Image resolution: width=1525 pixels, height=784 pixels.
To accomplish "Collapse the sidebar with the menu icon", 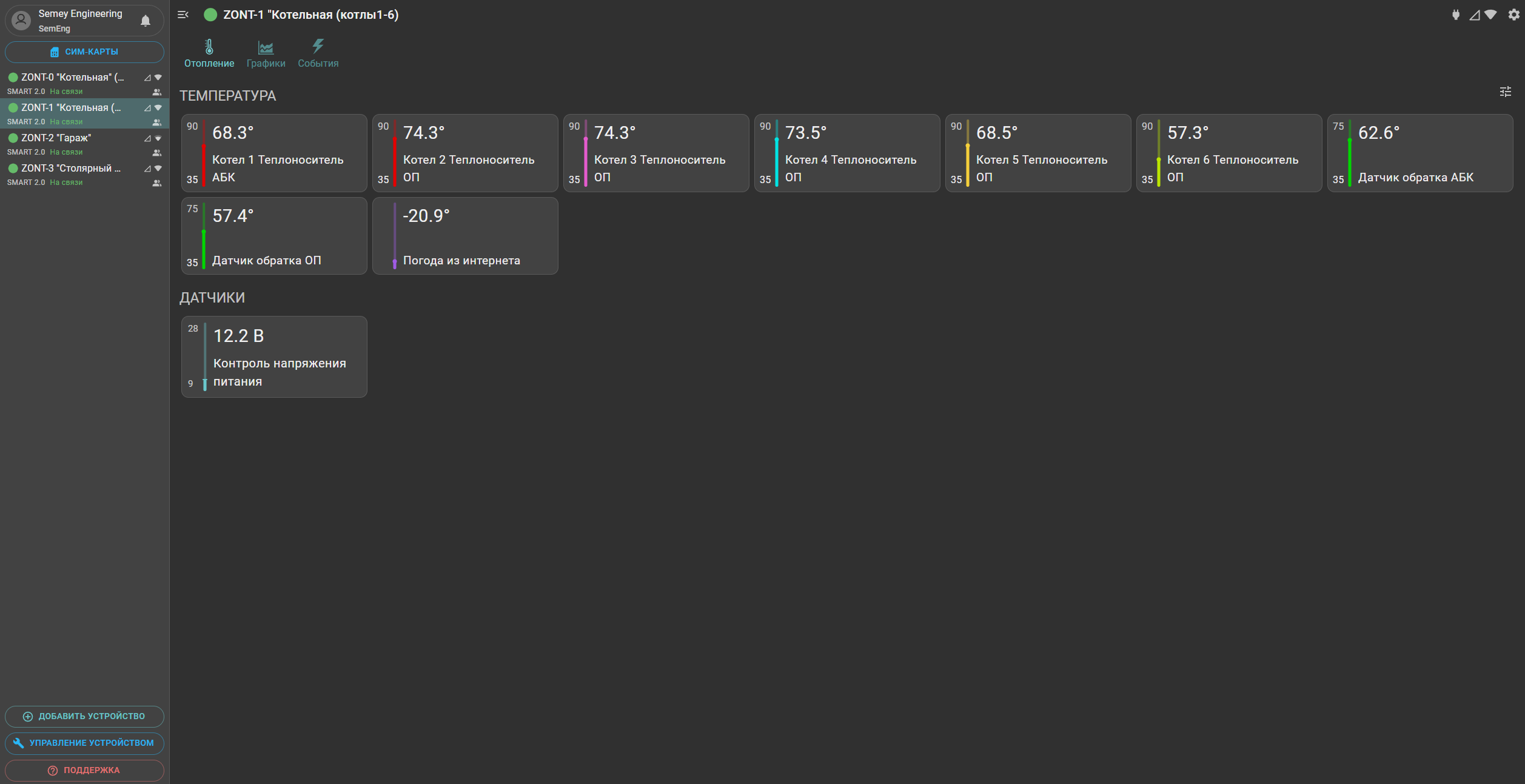I will pos(183,15).
